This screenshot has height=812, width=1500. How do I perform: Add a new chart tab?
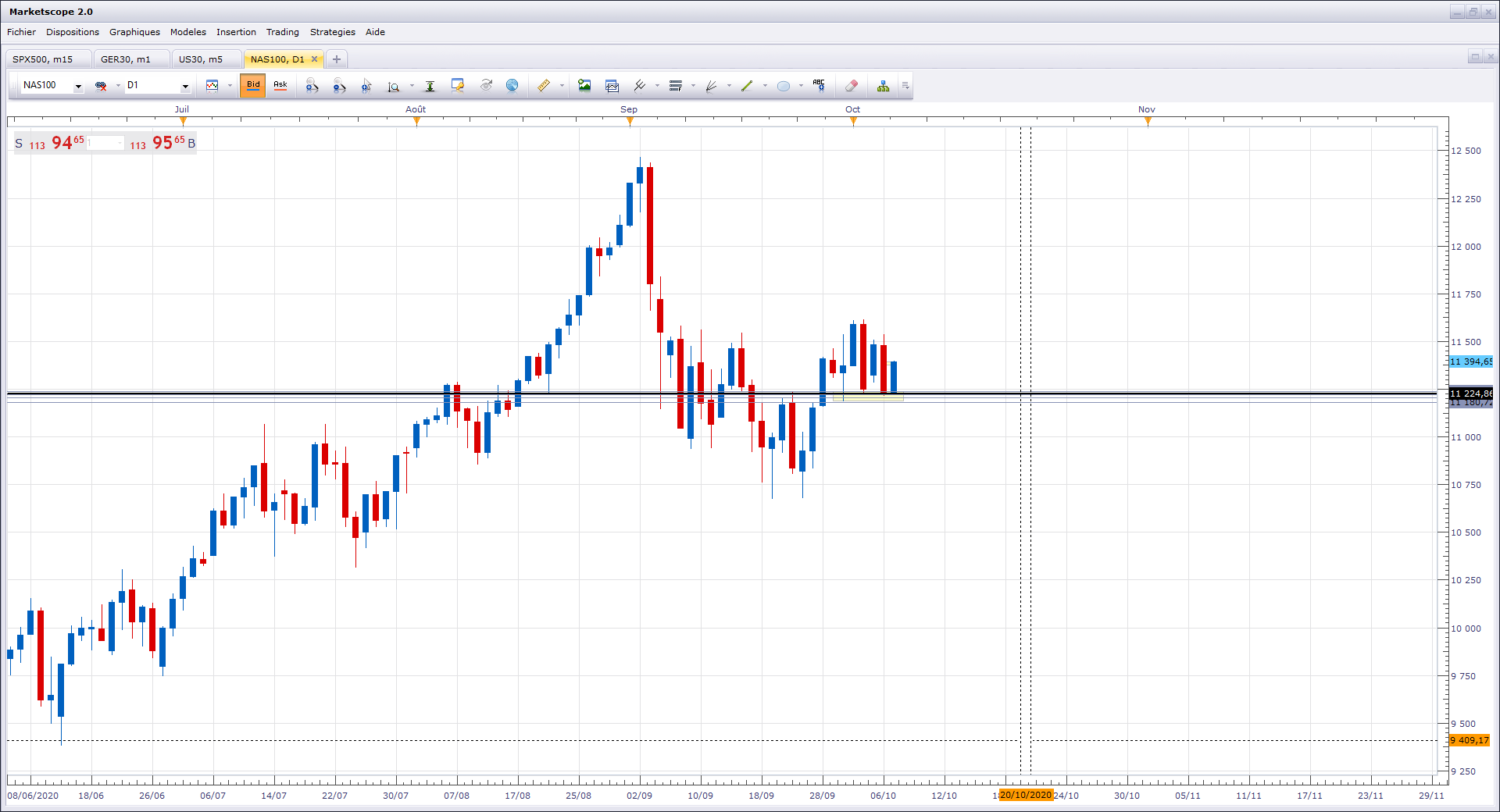tap(337, 59)
